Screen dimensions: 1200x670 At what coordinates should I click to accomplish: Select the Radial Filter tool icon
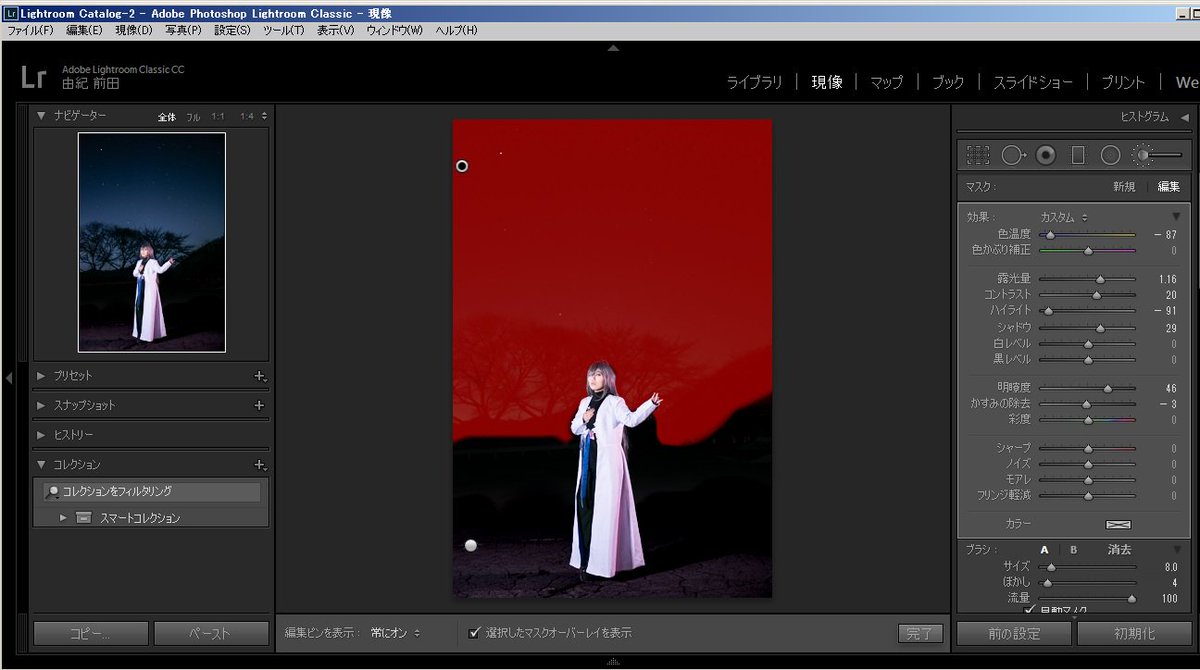coord(1110,155)
